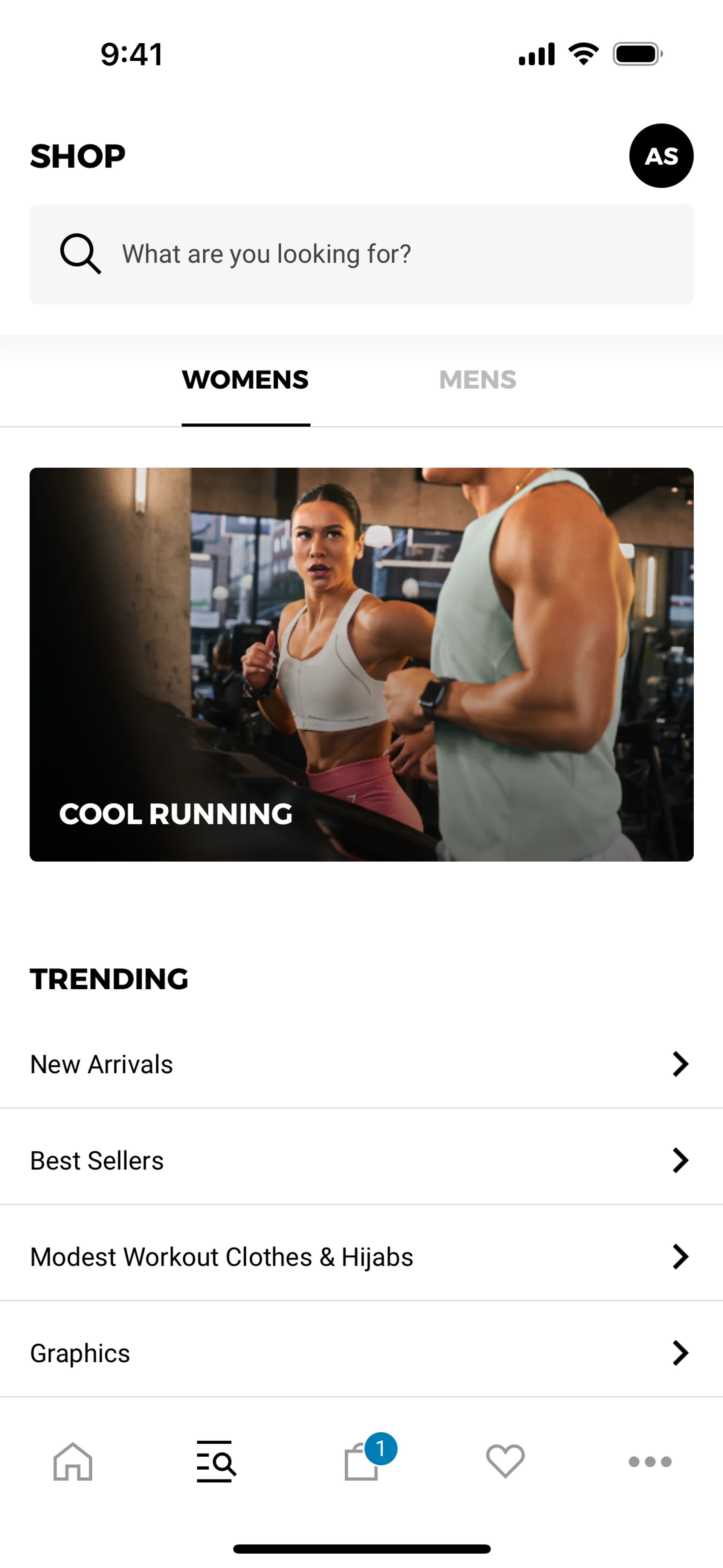723x1568 pixels.
Task: Expand Best Sellers chevron arrow
Action: pyautogui.click(x=680, y=1160)
